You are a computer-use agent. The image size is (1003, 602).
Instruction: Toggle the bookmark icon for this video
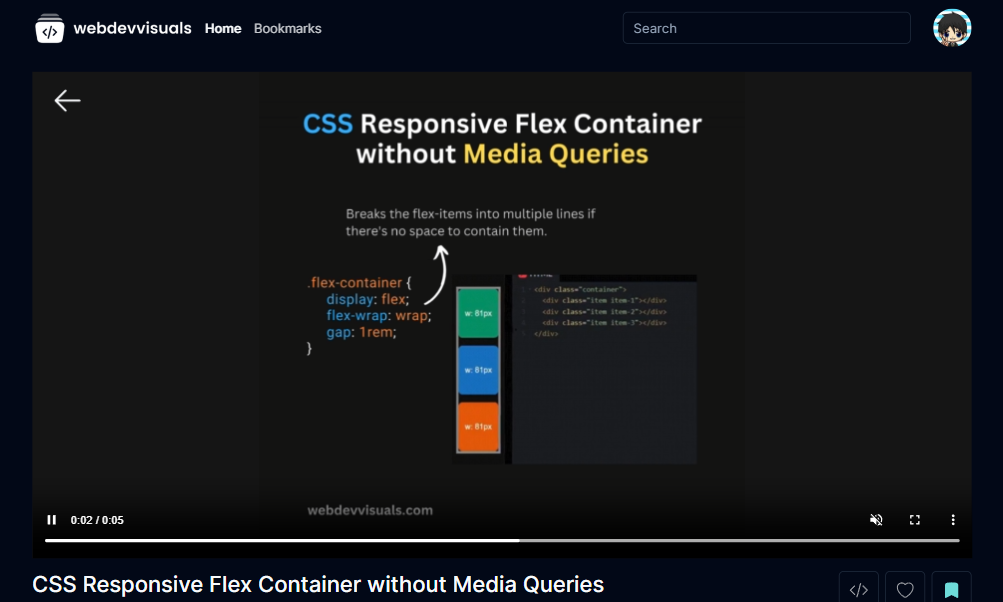[951, 589]
